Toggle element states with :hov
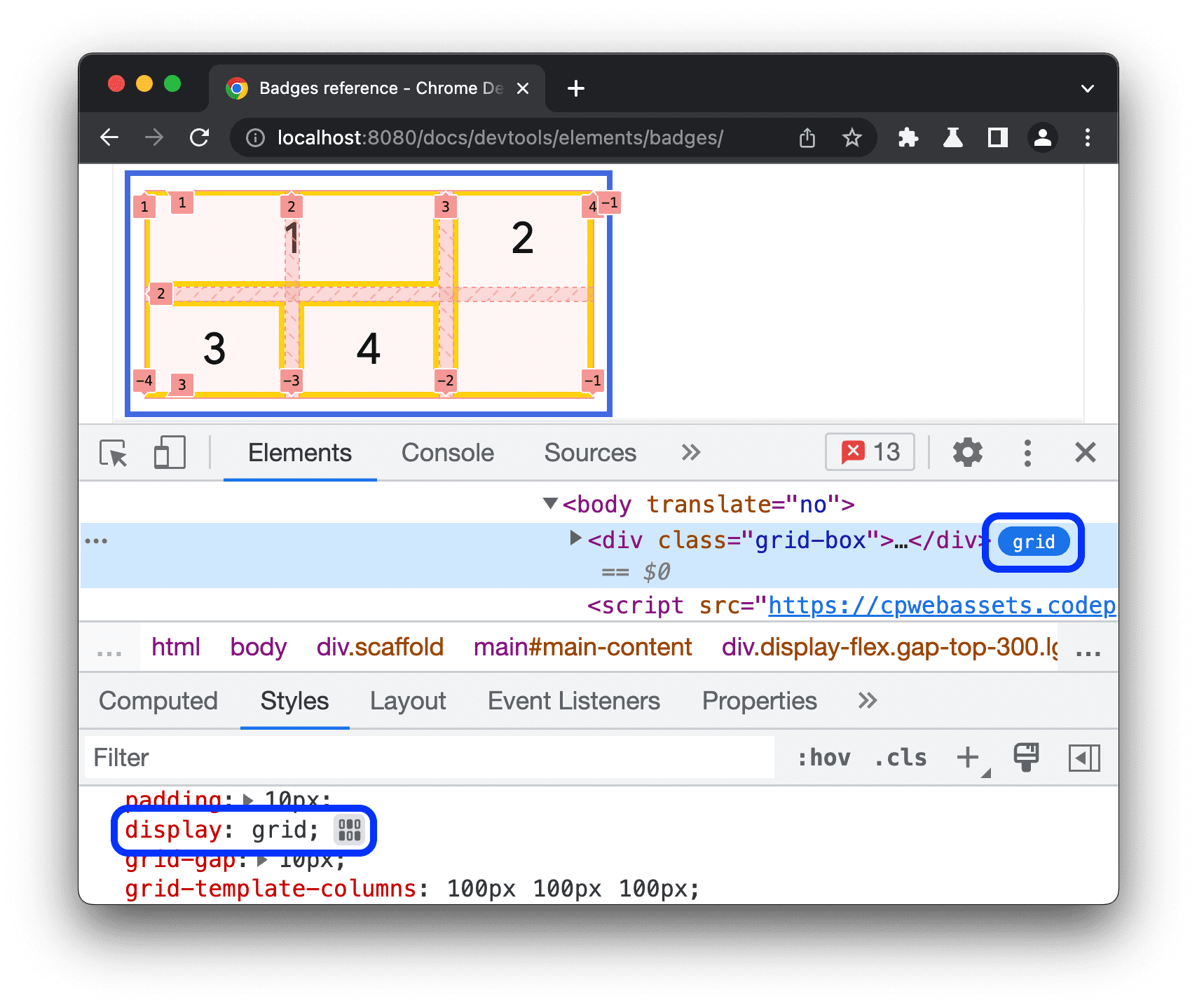Screen dimensions: 1197x1008 pos(826,757)
